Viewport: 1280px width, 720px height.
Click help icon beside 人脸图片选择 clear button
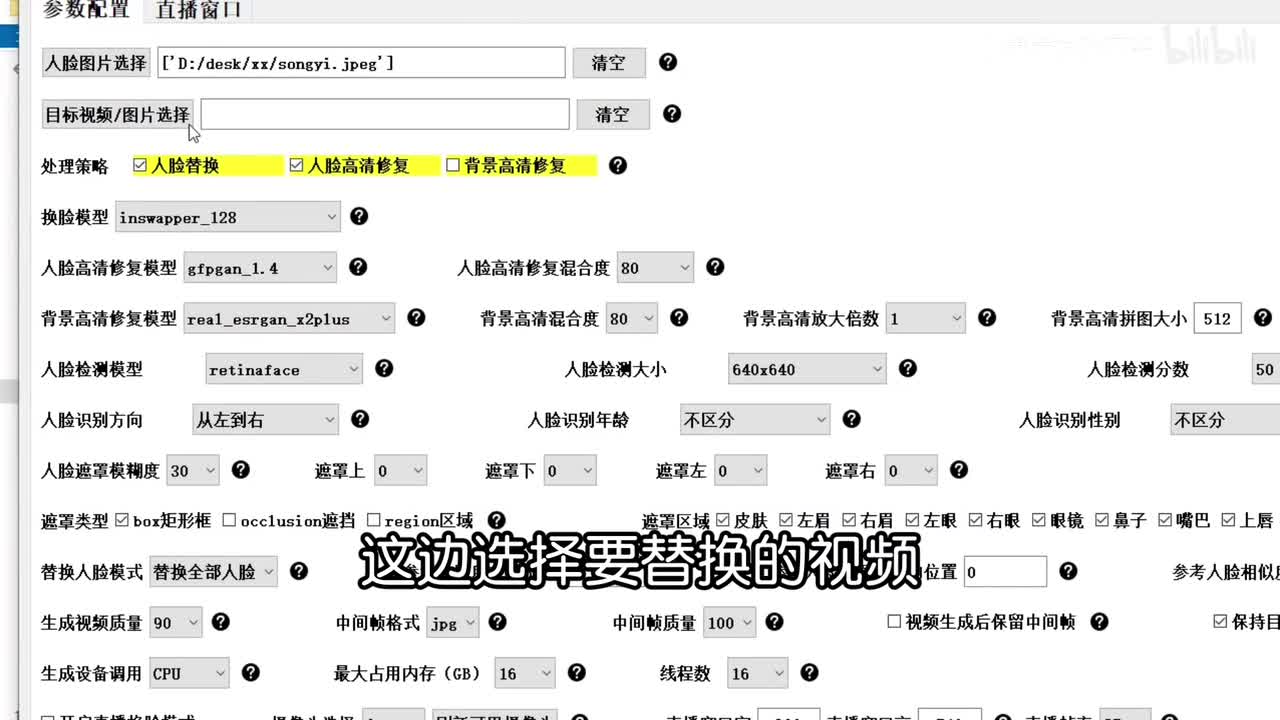tap(668, 62)
